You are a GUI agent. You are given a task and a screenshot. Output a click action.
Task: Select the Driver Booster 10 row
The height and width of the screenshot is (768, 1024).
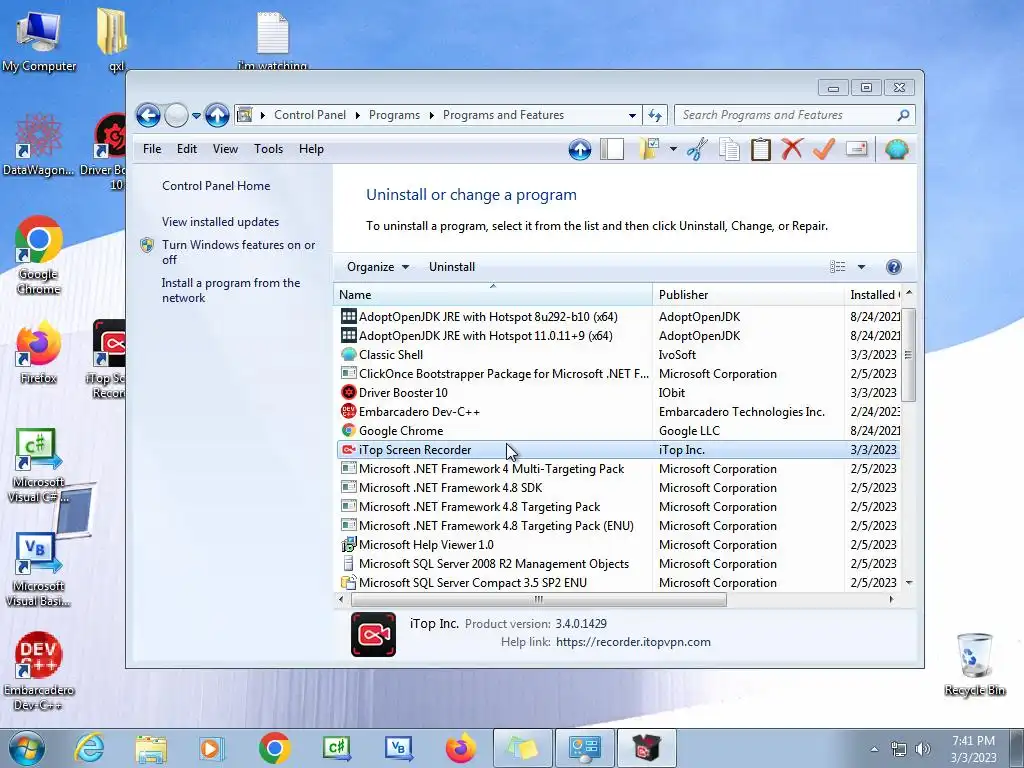coord(618,392)
